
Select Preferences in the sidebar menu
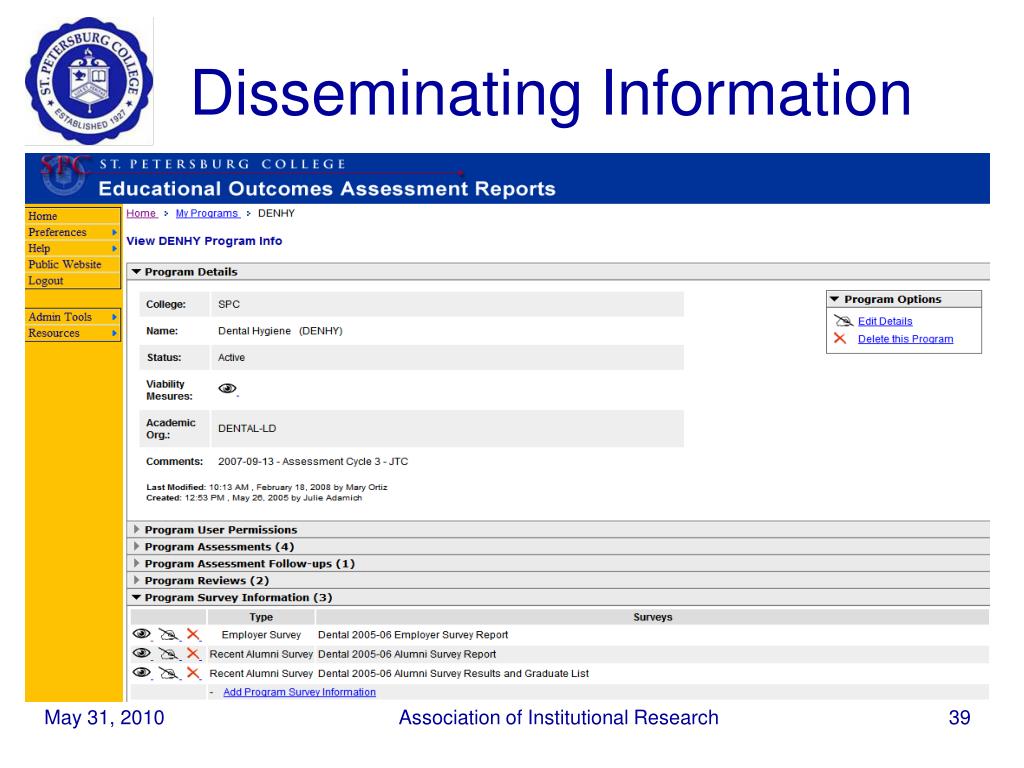pos(72,232)
